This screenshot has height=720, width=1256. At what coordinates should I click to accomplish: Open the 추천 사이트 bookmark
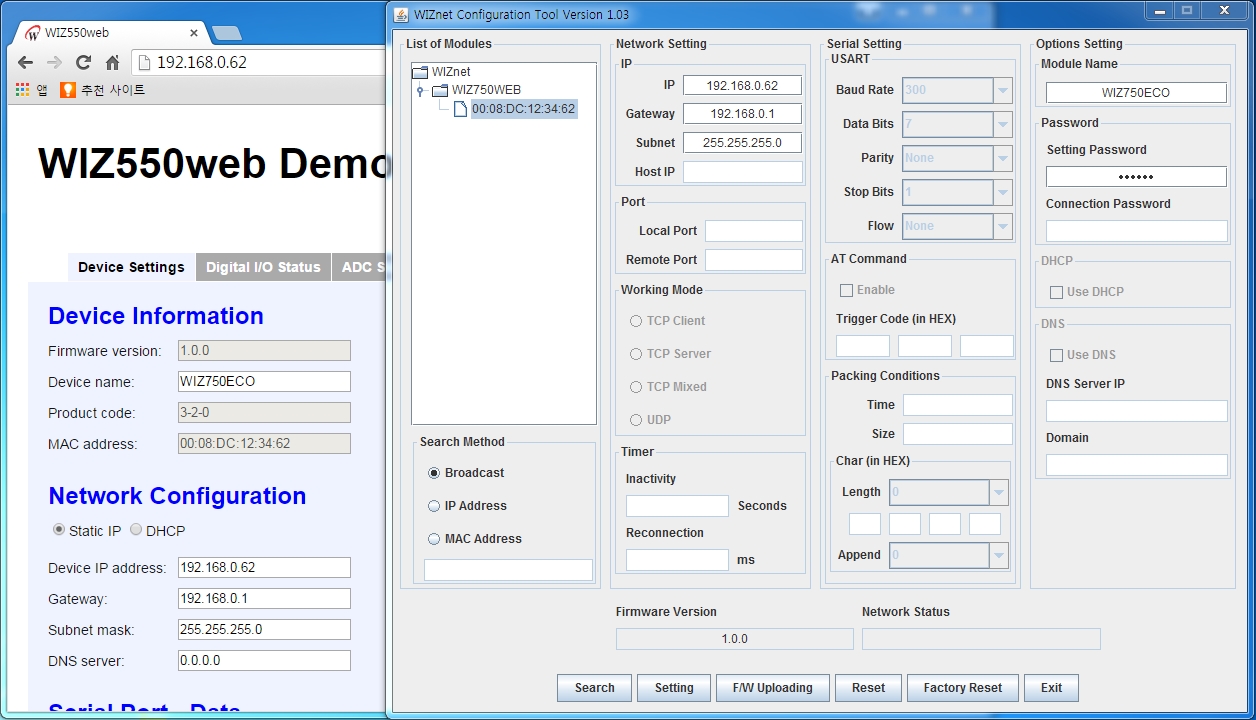click(x=102, y=90)
